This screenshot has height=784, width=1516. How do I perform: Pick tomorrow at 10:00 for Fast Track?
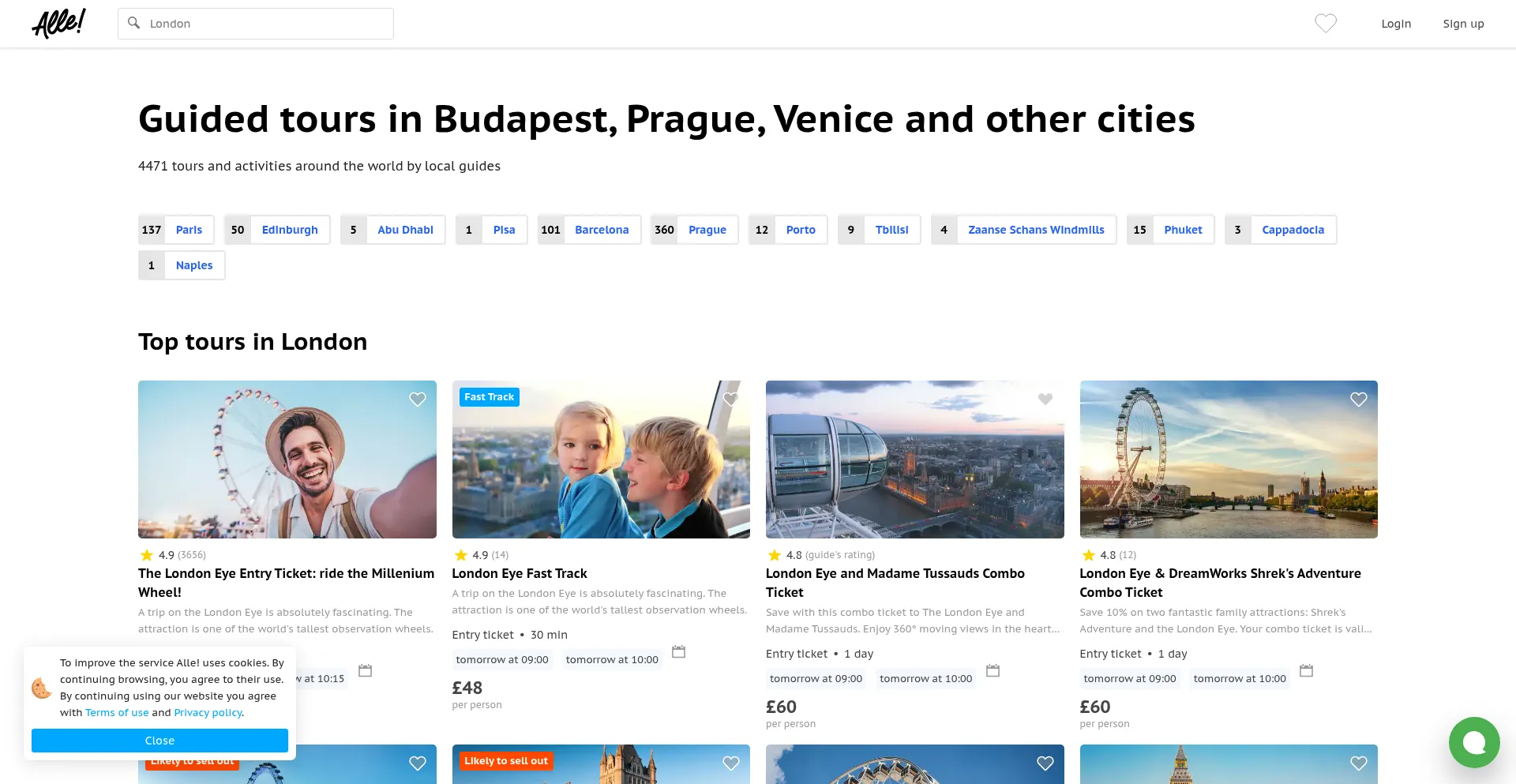tap(612, 660)
